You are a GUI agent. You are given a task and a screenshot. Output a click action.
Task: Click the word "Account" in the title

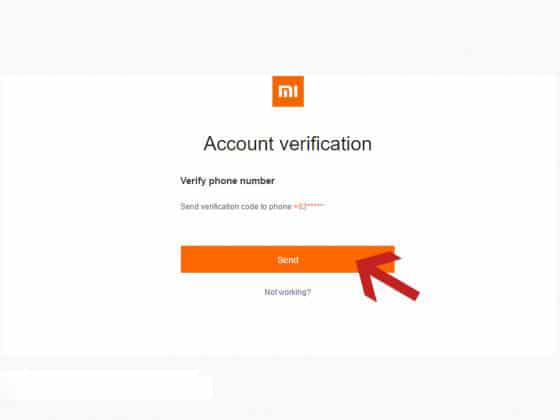point(239,144)
